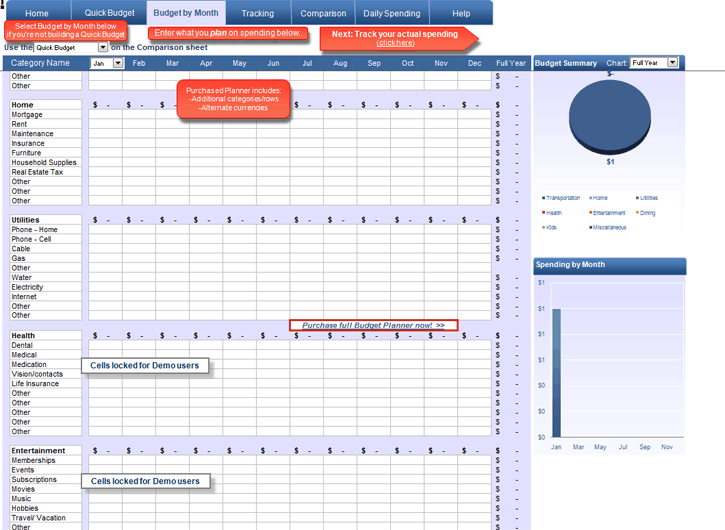Select the Movies category cell
Screen dimensions: 725x530
coord(45,489)
